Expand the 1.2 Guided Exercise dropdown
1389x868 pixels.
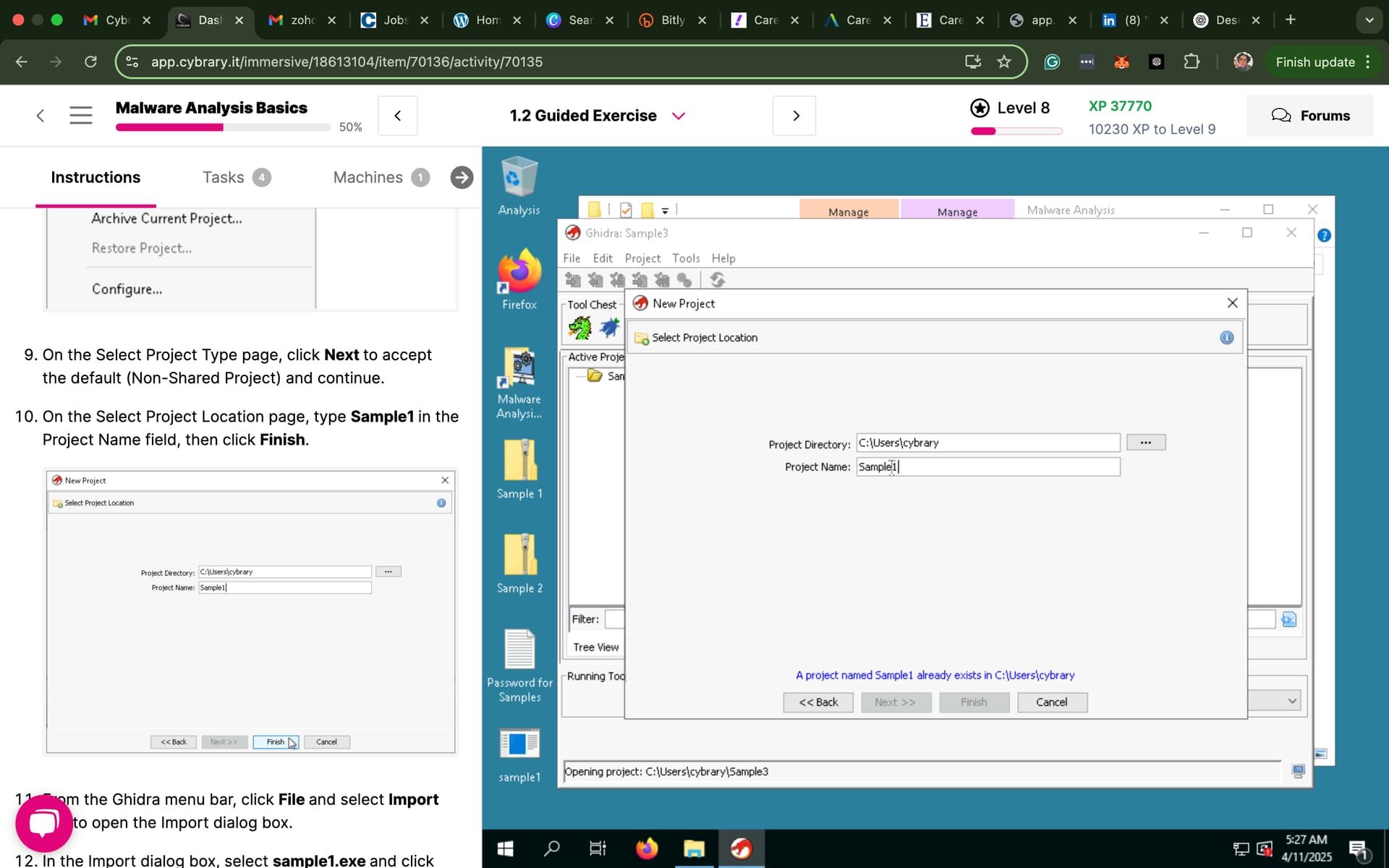[678, 116]
